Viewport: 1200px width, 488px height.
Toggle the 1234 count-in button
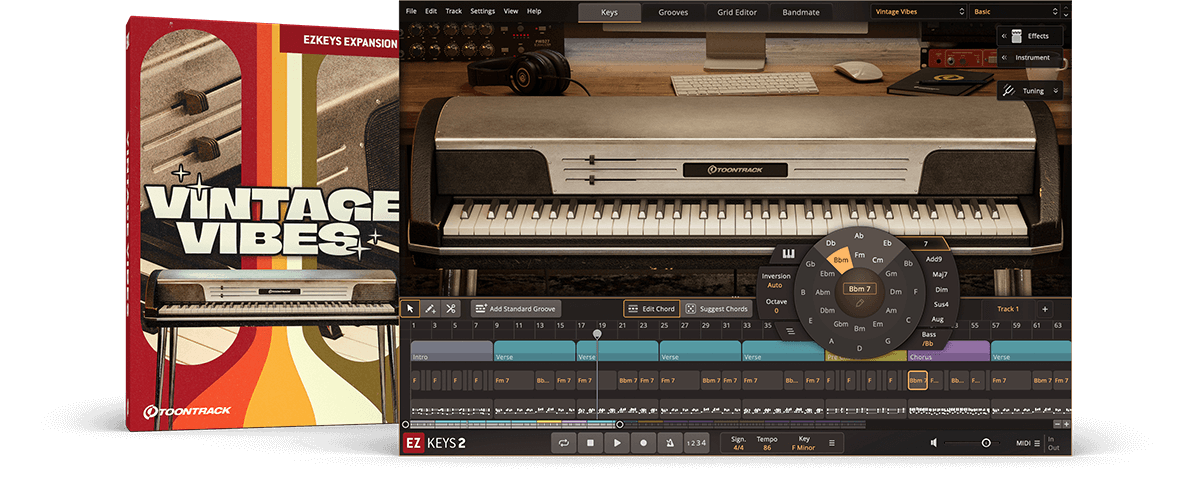coord(696,443)
